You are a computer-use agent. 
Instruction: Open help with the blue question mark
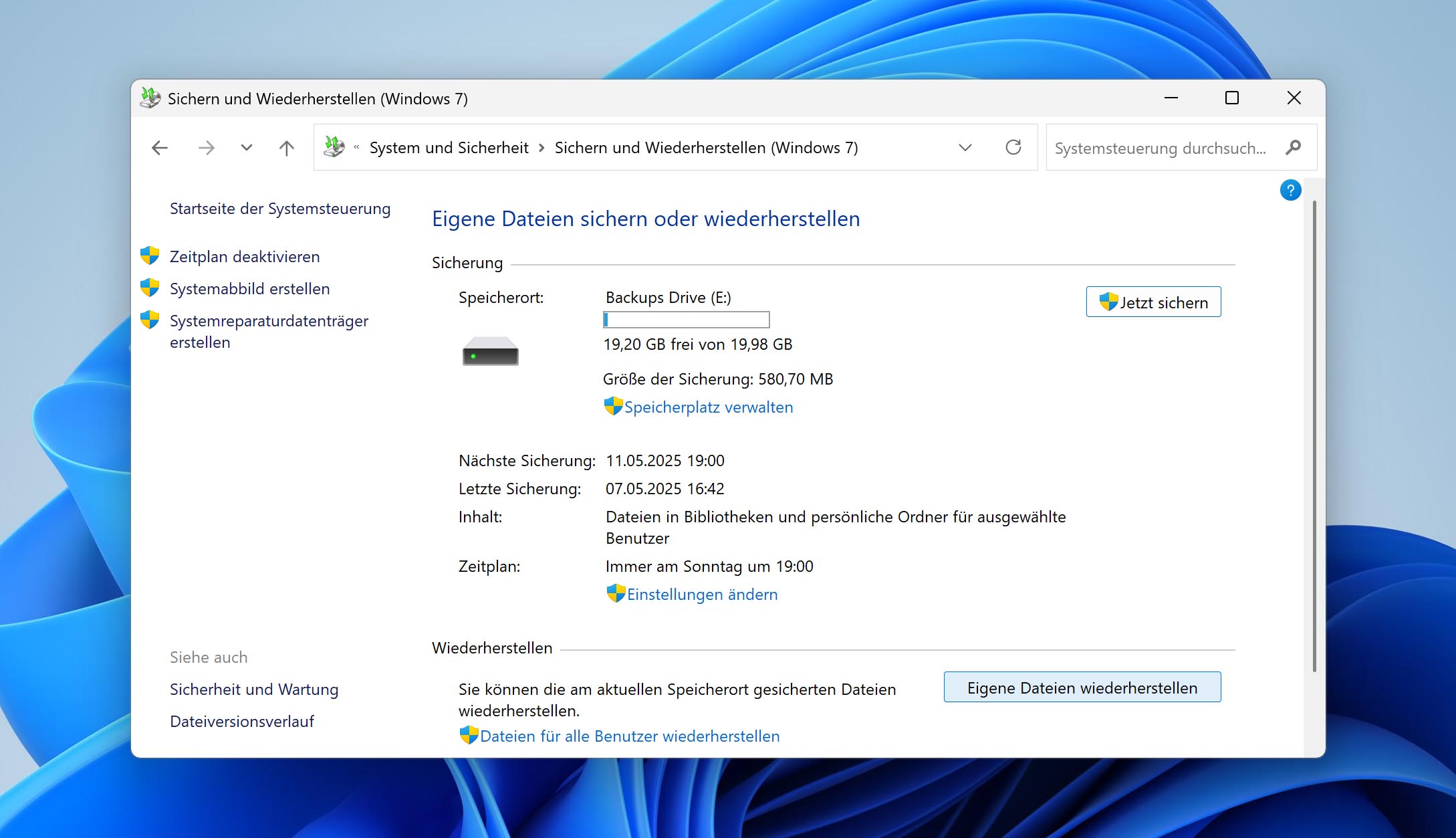point(1290,190)
